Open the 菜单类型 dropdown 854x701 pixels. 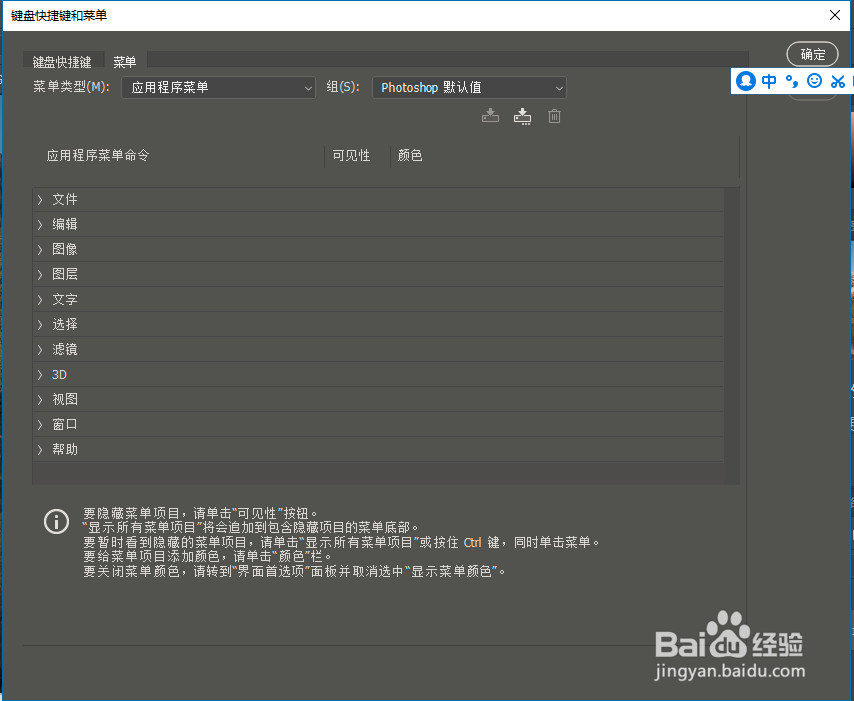(218, 87)
